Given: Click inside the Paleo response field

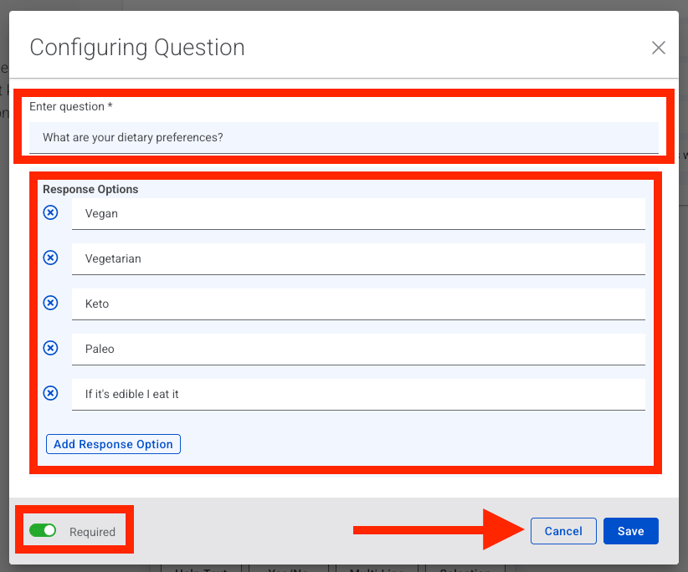Looking at the screenshot, I should click(x=358, y=349).
